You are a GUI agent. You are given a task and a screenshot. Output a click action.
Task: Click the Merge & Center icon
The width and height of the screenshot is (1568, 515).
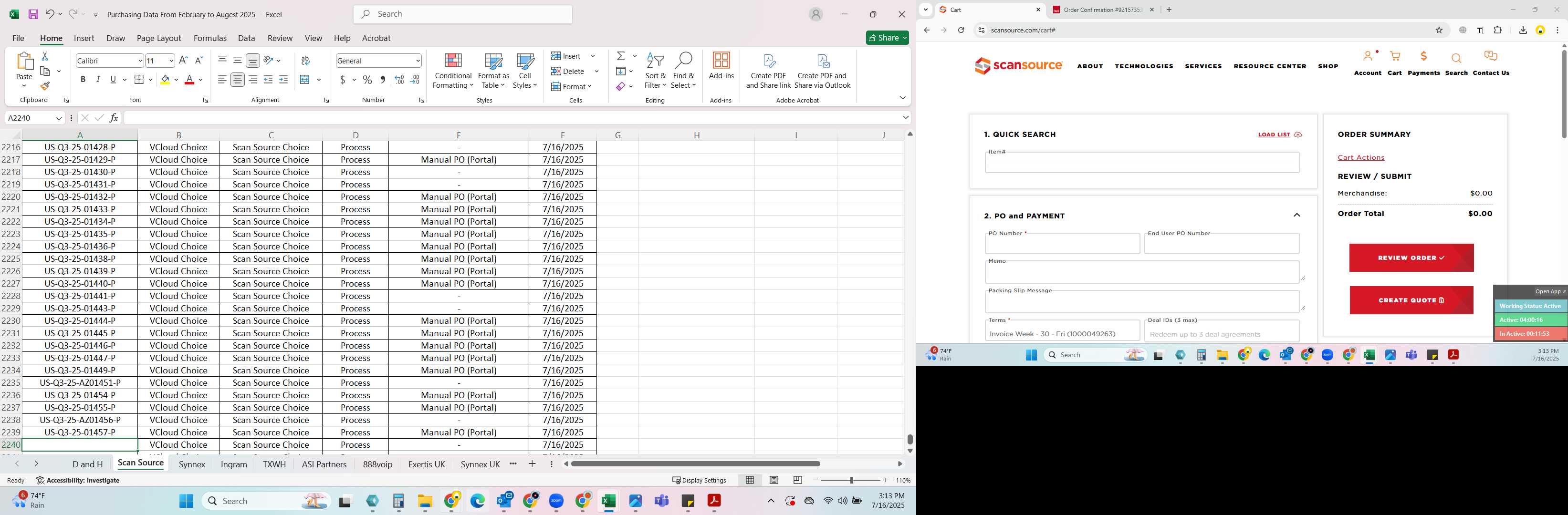pos(305,80)
